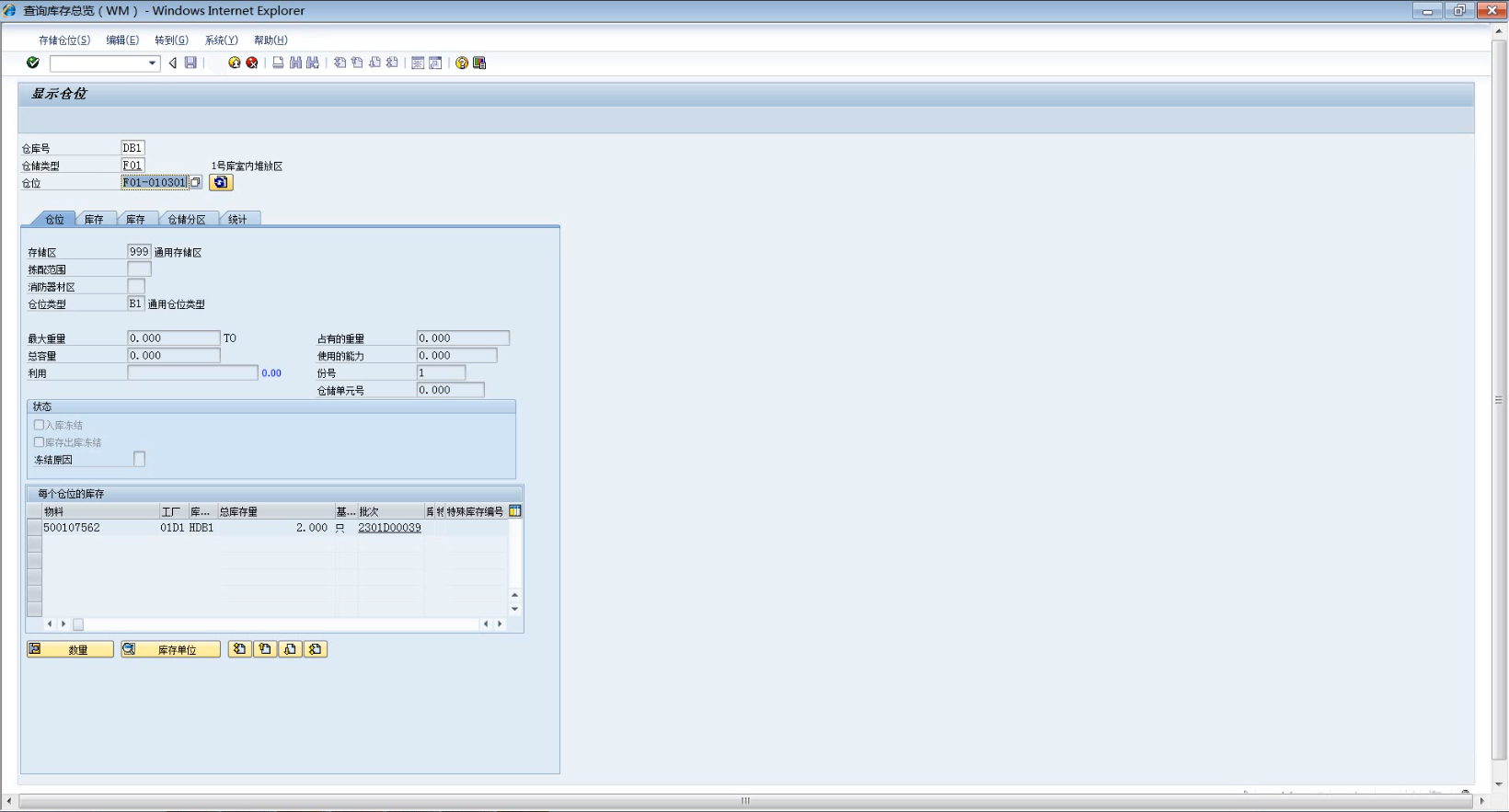Toggle the 库存出库冻结 checkbox
Screen dimensions: 1509x812
39,442
